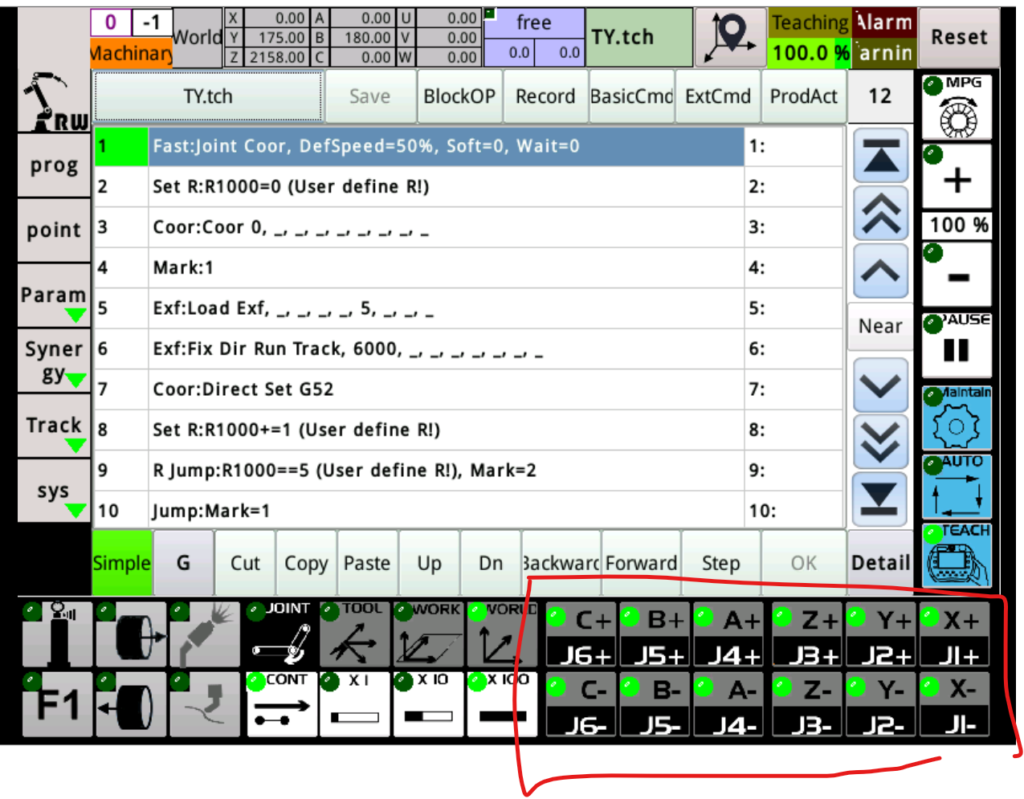Open the sys dropdown menu

click(x=54, y=497)
